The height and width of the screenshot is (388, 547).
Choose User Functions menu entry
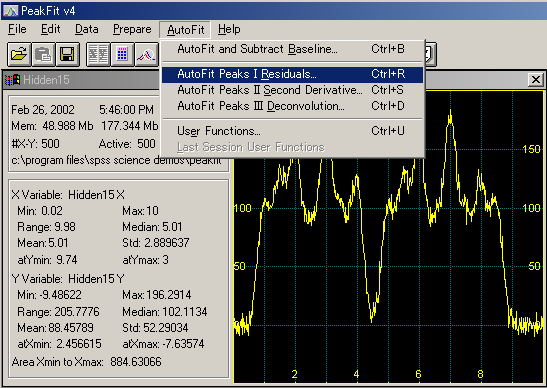292,131
